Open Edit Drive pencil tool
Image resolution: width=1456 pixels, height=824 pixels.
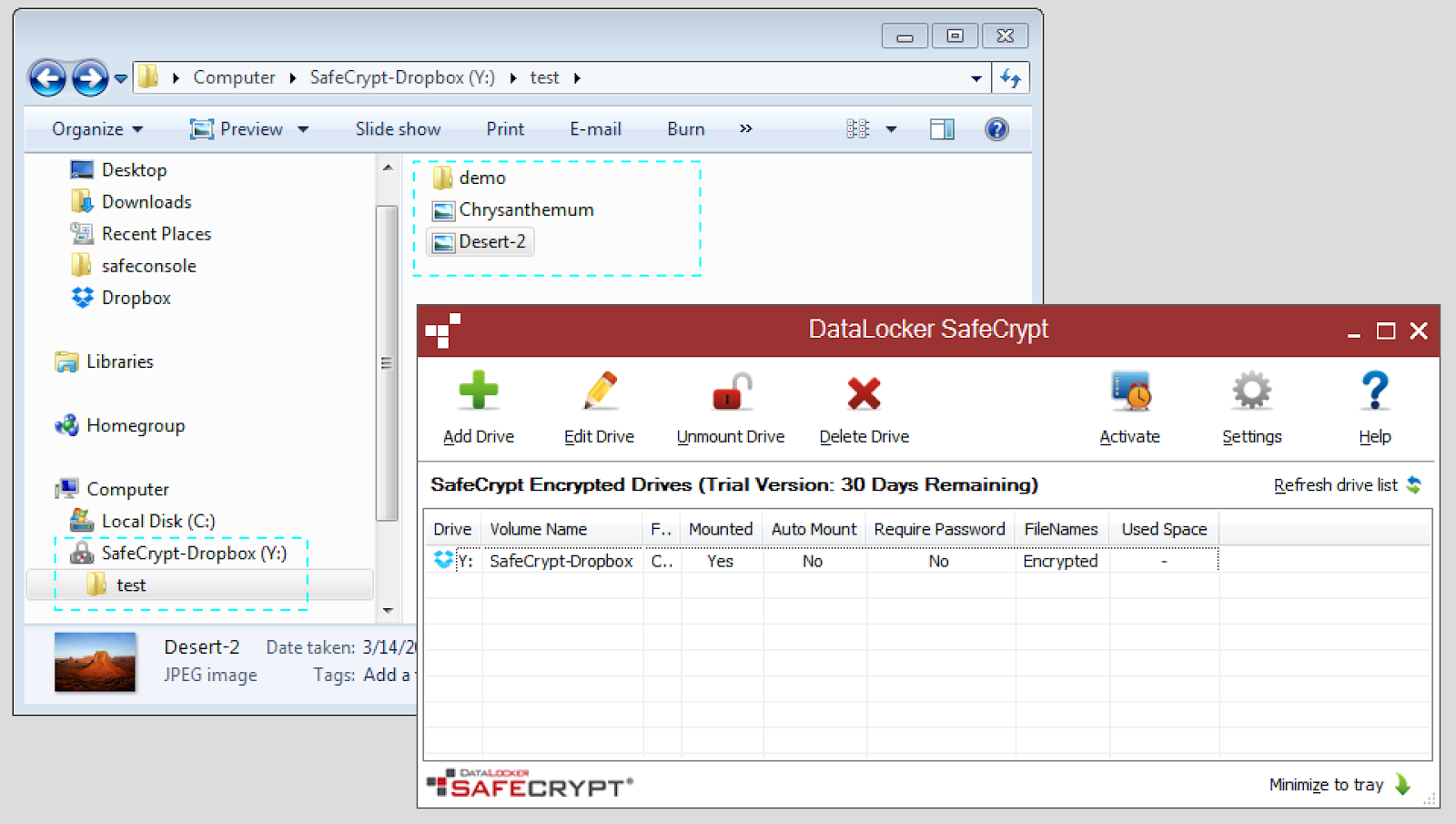click(x=600, y=392)
